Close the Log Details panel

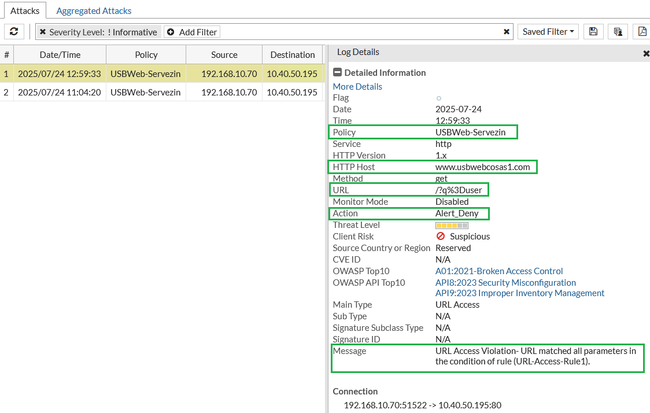pyautogui.click(x=645, y=52)
